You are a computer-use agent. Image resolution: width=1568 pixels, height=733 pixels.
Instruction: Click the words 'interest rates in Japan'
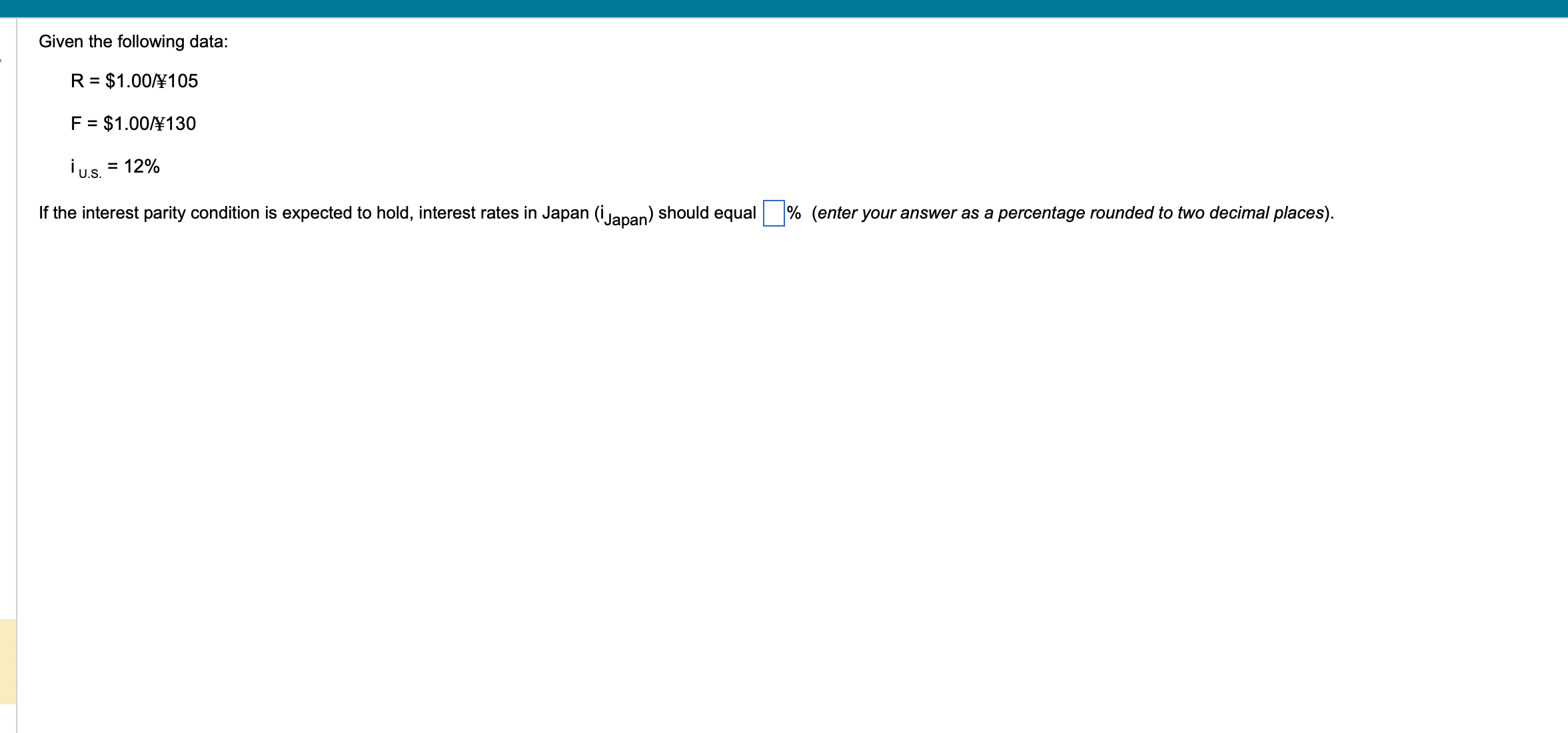(503, 213)
